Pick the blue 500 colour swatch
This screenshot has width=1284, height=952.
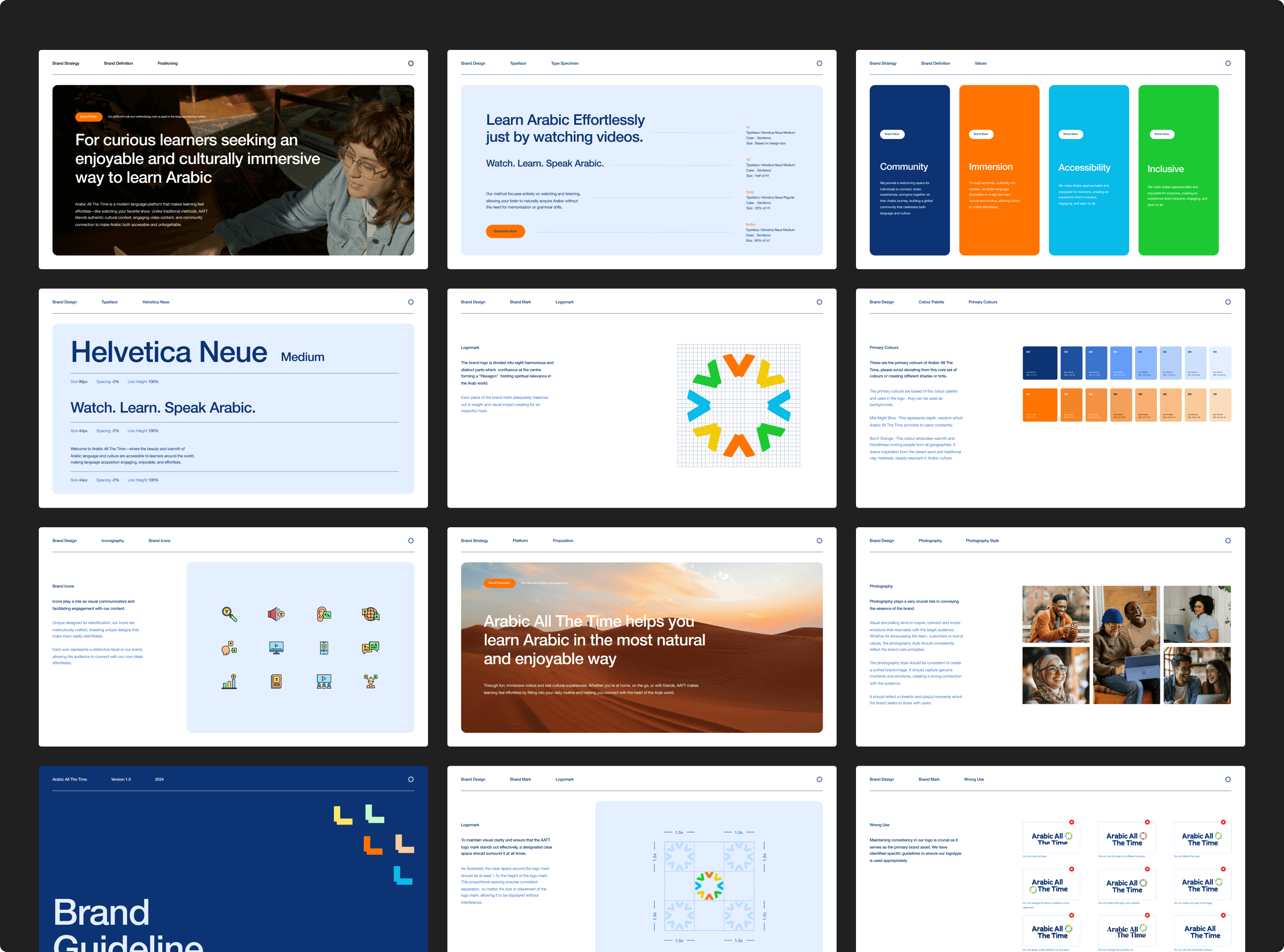(1121, 363)
